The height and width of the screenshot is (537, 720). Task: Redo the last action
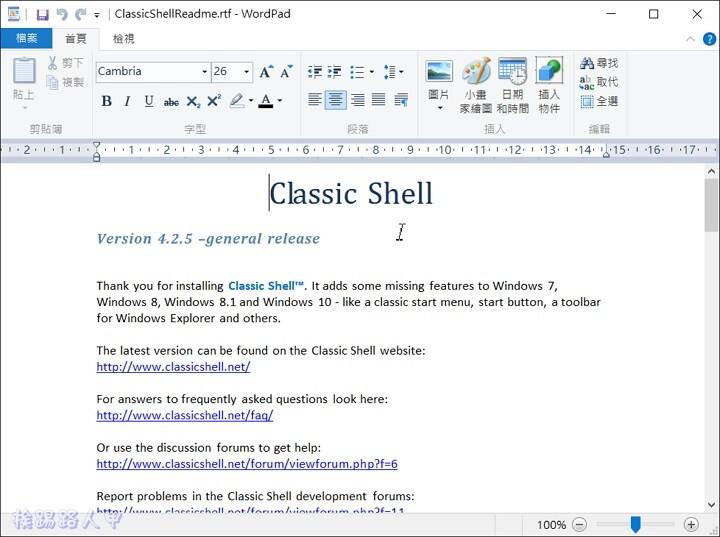[x=80, y=15]
